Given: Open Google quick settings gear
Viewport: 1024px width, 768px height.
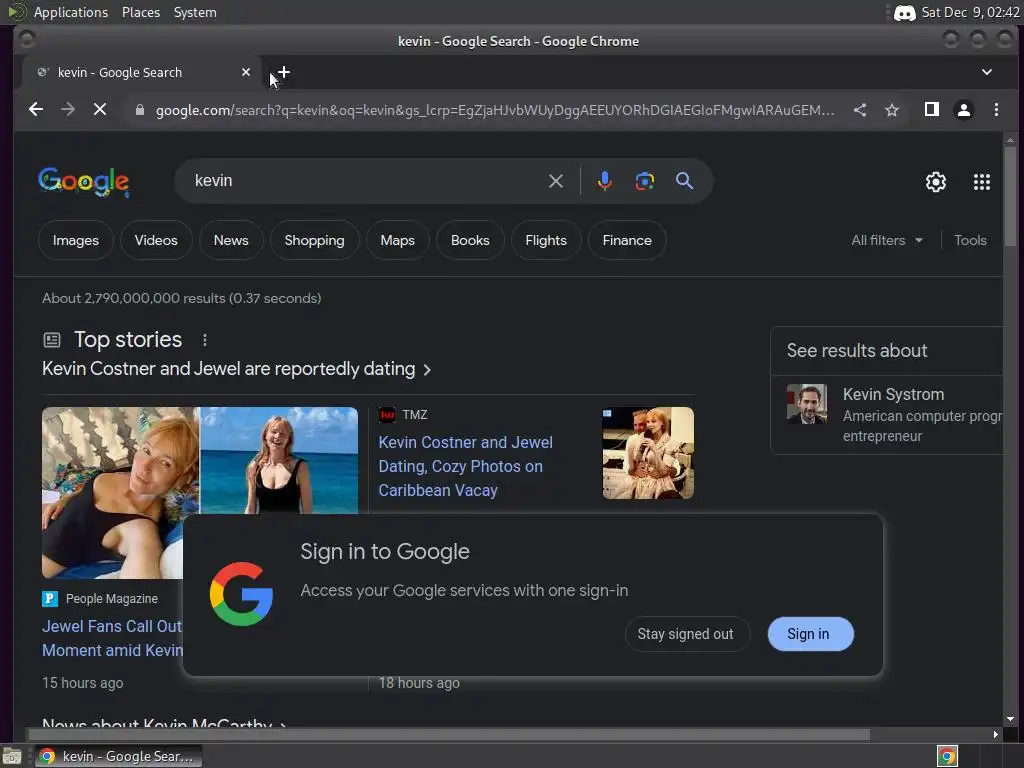Looking at the screenshot, I should pos(936,182).
